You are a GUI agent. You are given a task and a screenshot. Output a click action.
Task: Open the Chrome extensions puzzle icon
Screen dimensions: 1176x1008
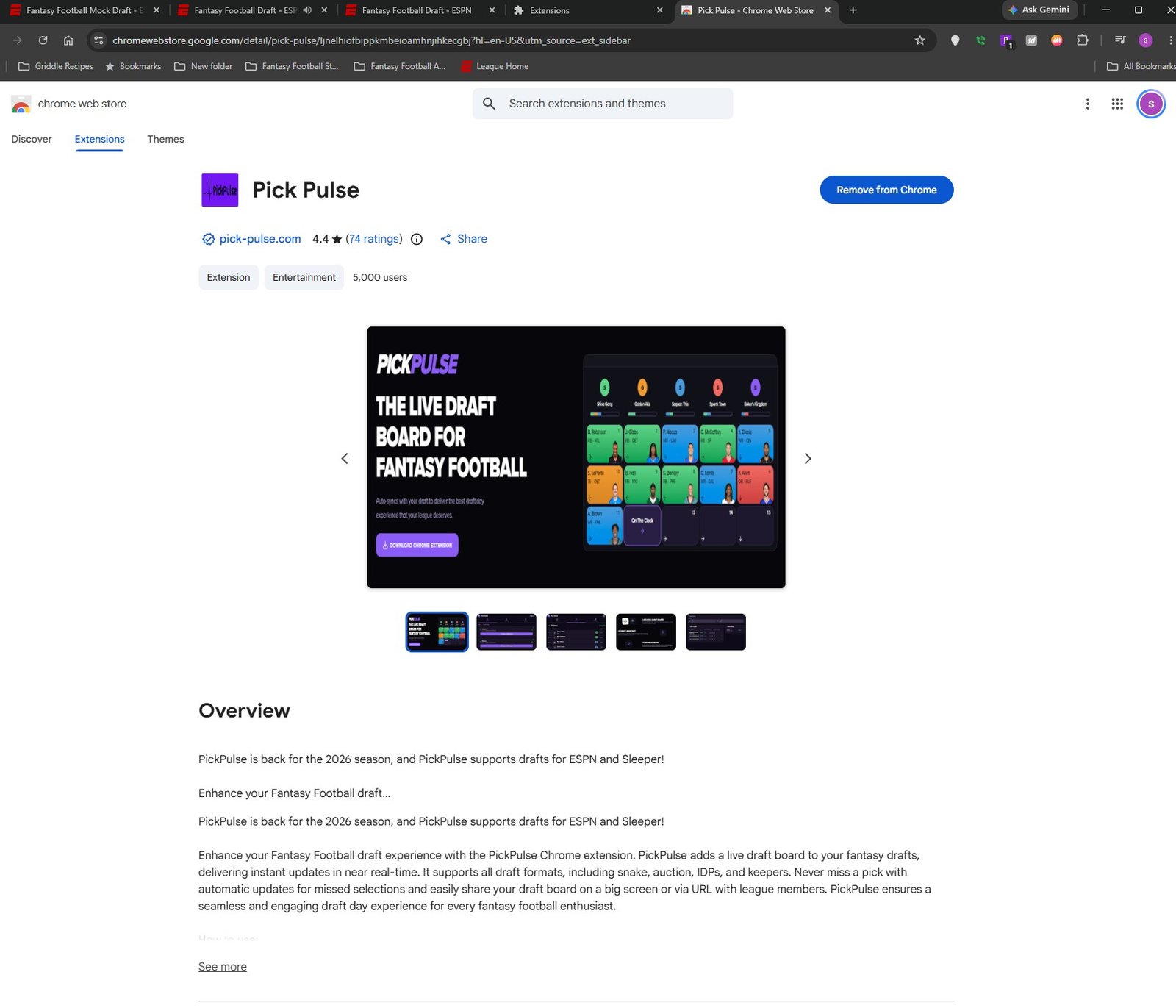pyautogui.click(x=1082, y=40)
